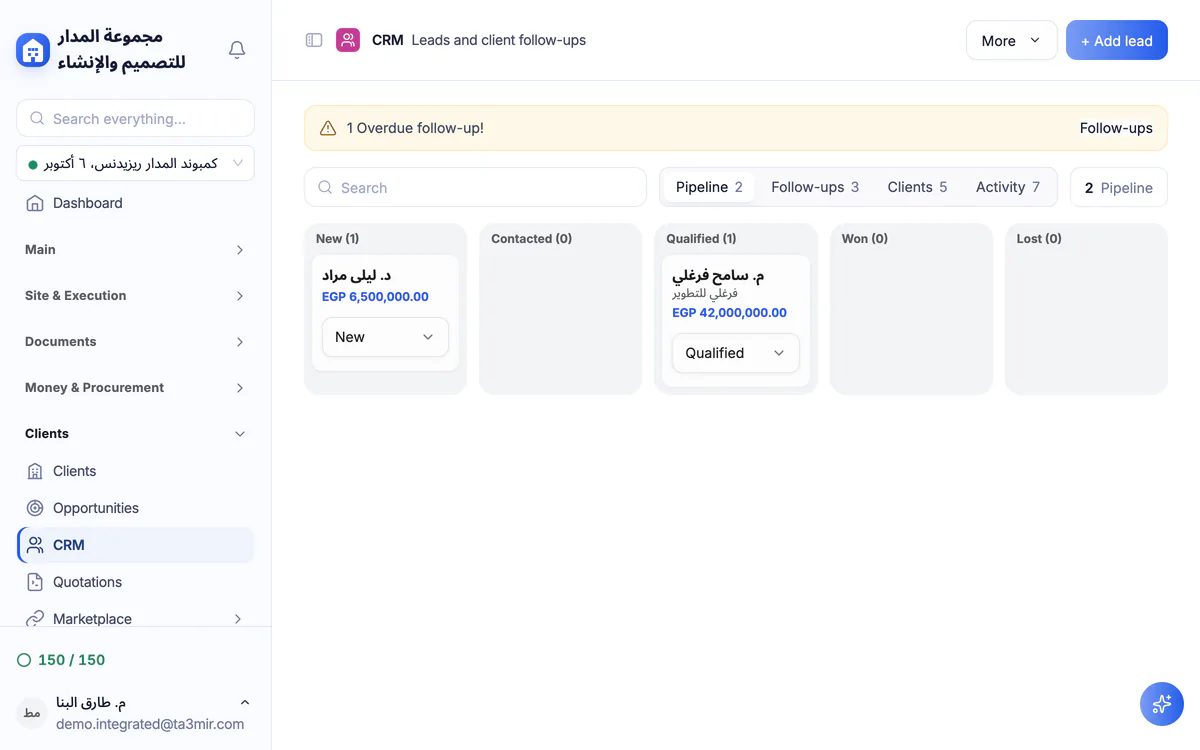Open the user account menu chevron
The width and height of the screenshot is (1200, 750).
point(245,702)
